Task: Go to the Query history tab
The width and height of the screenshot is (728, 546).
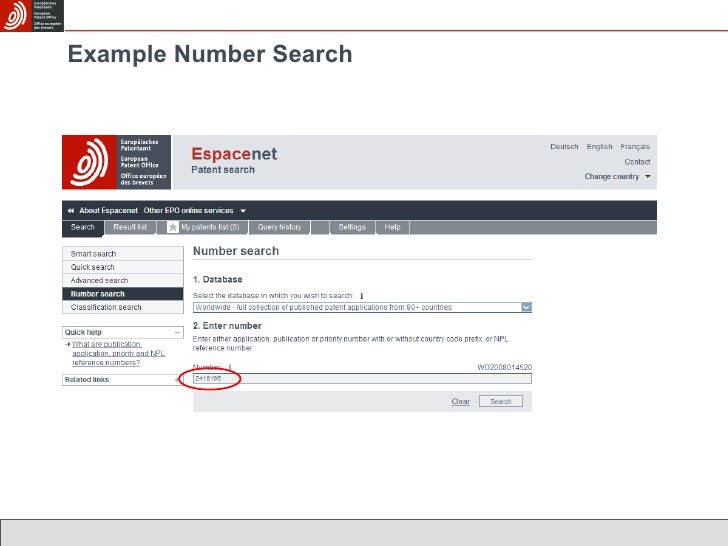Action: click(280, 227)
